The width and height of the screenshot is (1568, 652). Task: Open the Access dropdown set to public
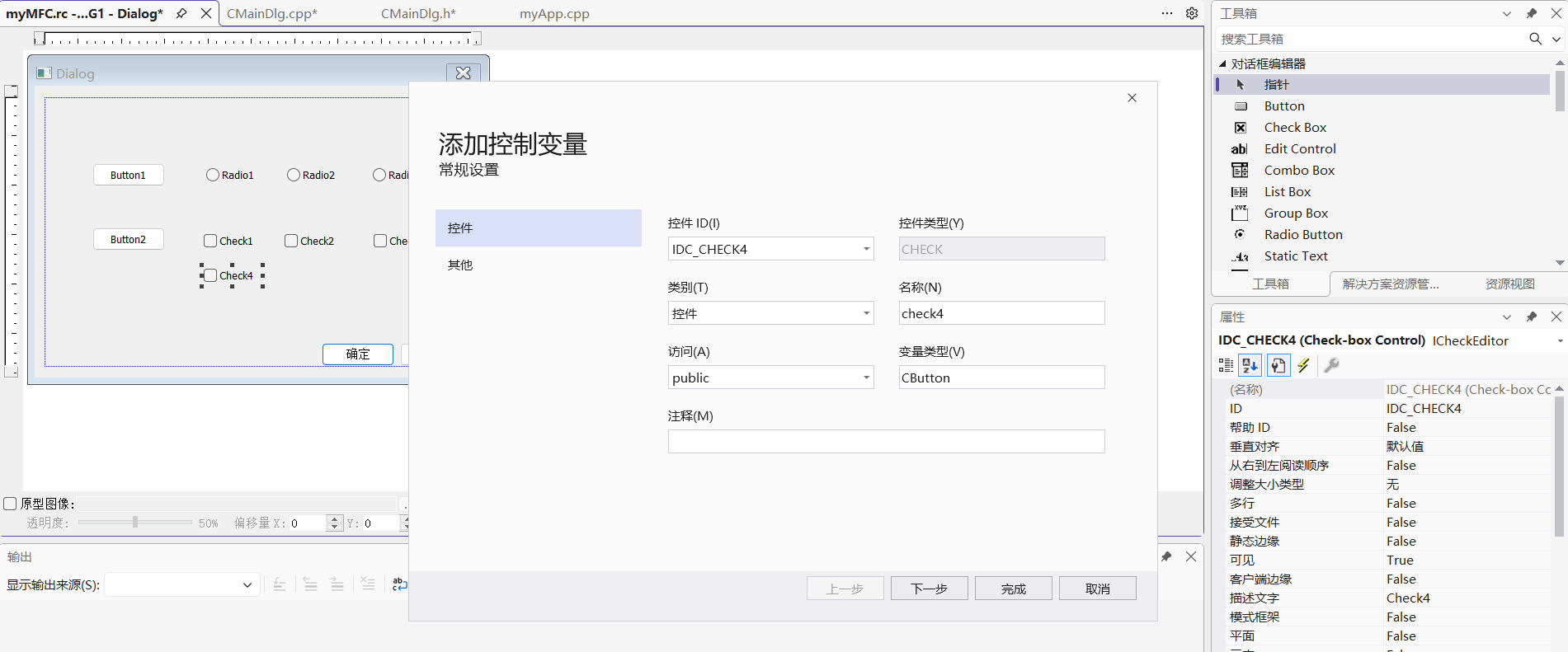pos(866,378)
